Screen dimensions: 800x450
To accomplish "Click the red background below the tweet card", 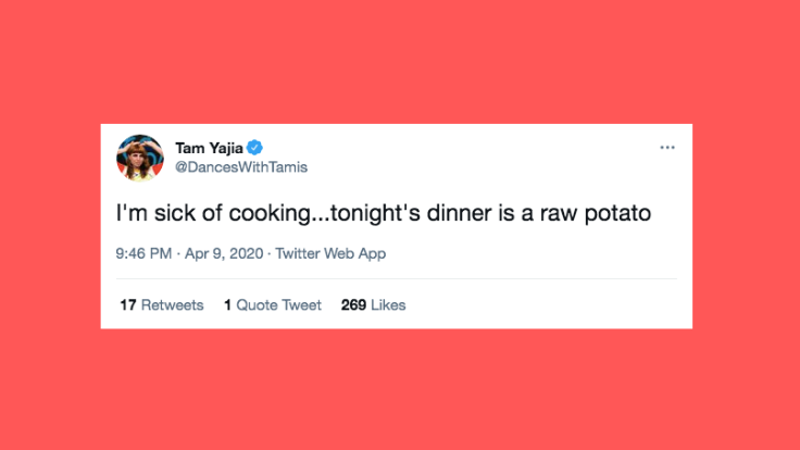I will [x=400, y=390].
